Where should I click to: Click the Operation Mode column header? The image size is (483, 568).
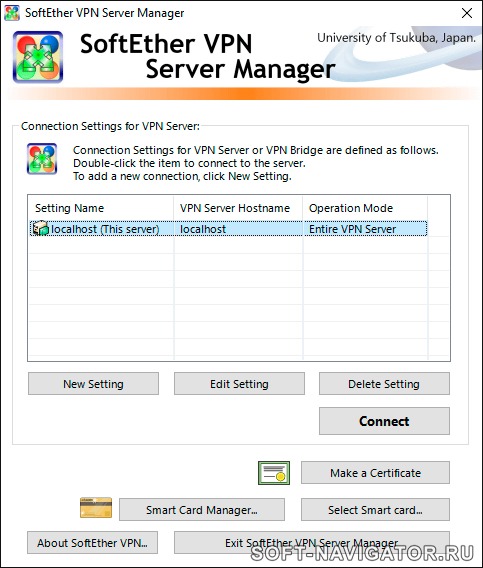click(x=365, y=208)
